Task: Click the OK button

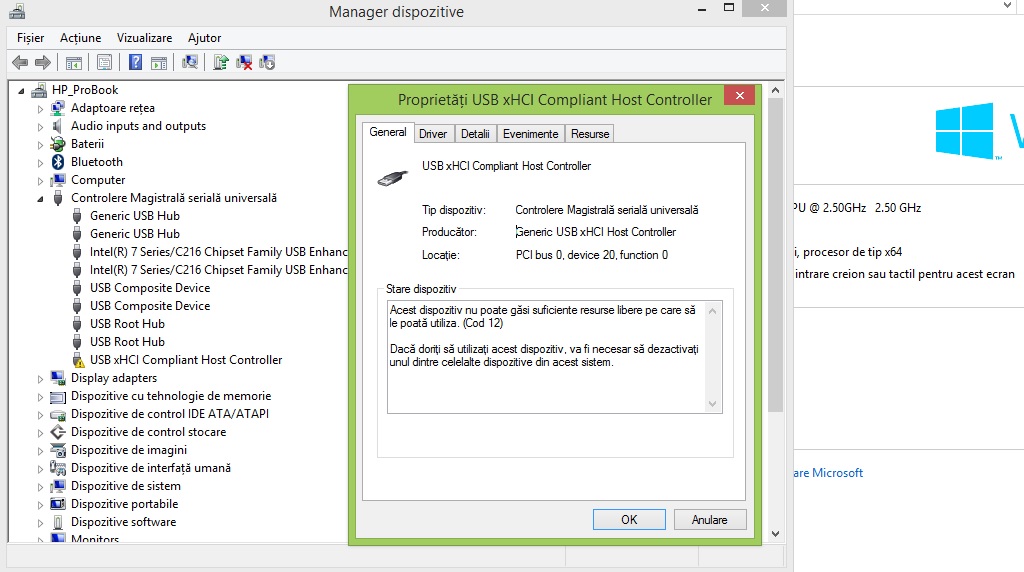Action: (x=629, y=520)
